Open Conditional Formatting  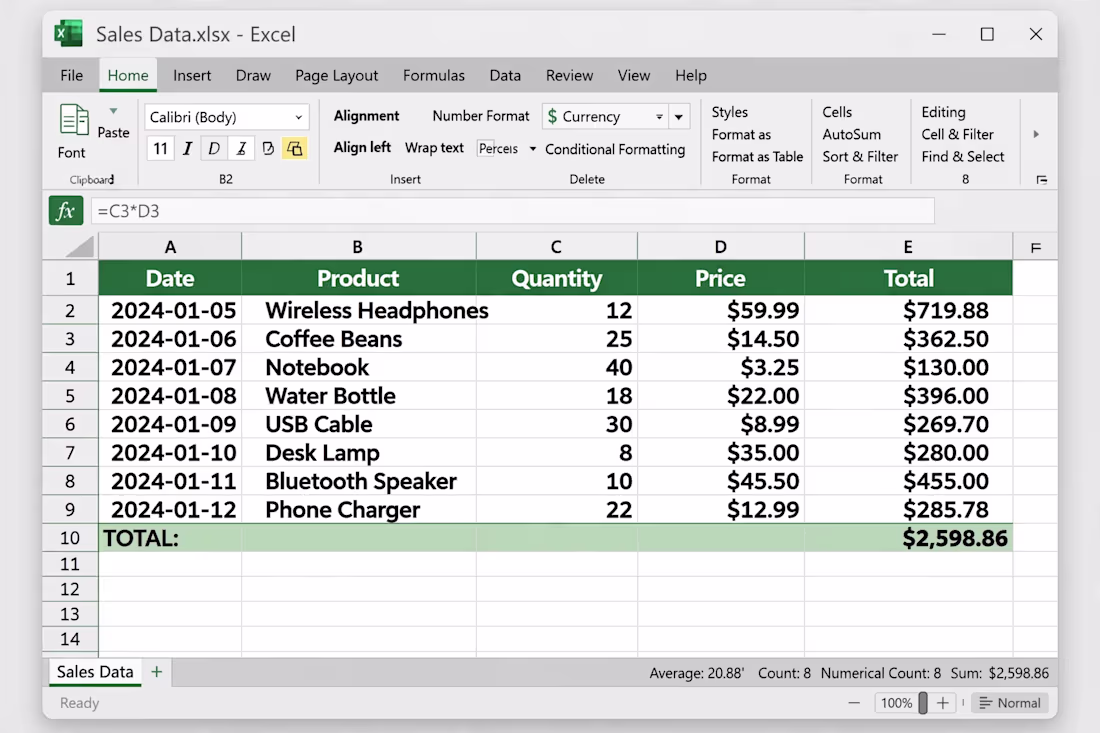coord(615,149)
